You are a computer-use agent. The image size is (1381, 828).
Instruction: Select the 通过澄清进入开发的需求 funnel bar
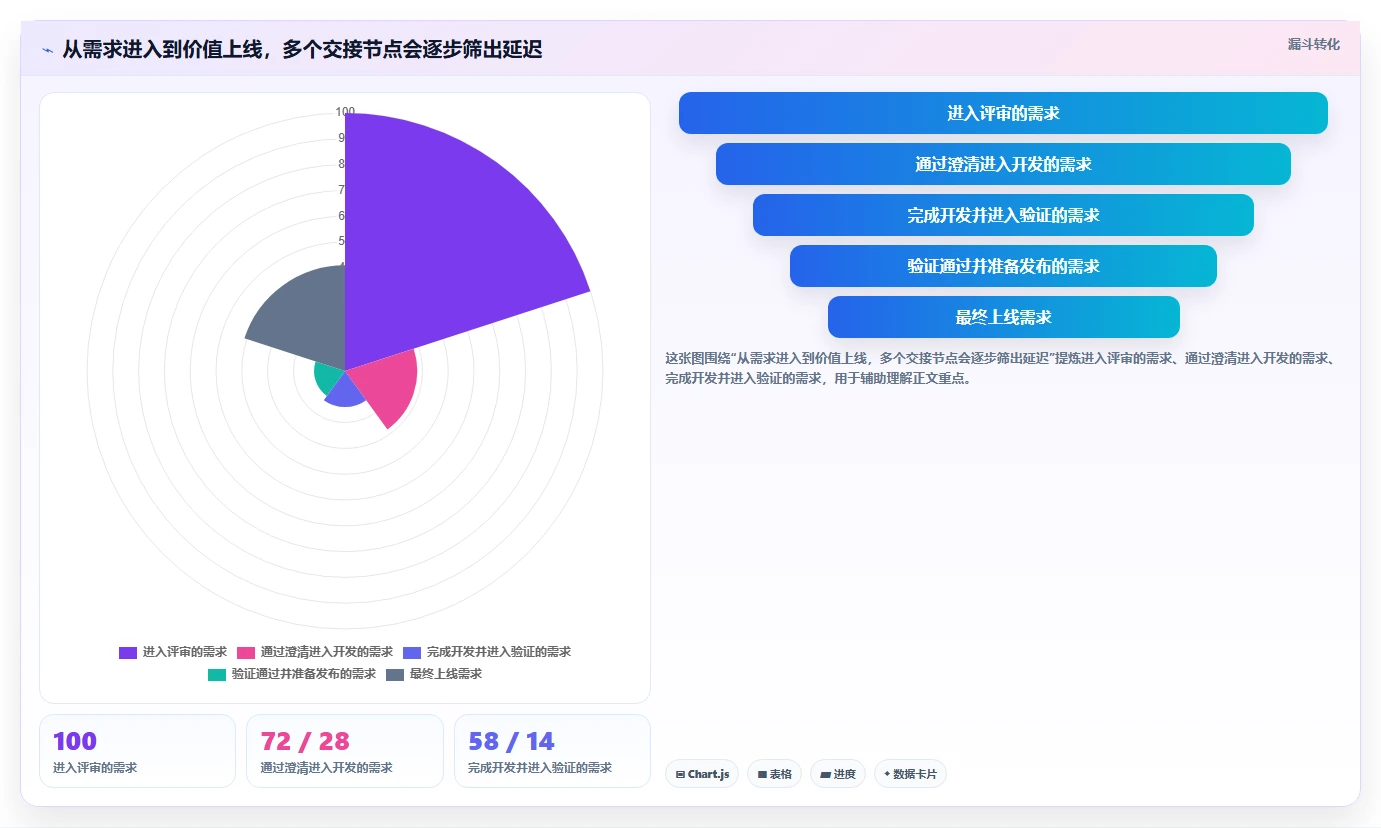1003,164
